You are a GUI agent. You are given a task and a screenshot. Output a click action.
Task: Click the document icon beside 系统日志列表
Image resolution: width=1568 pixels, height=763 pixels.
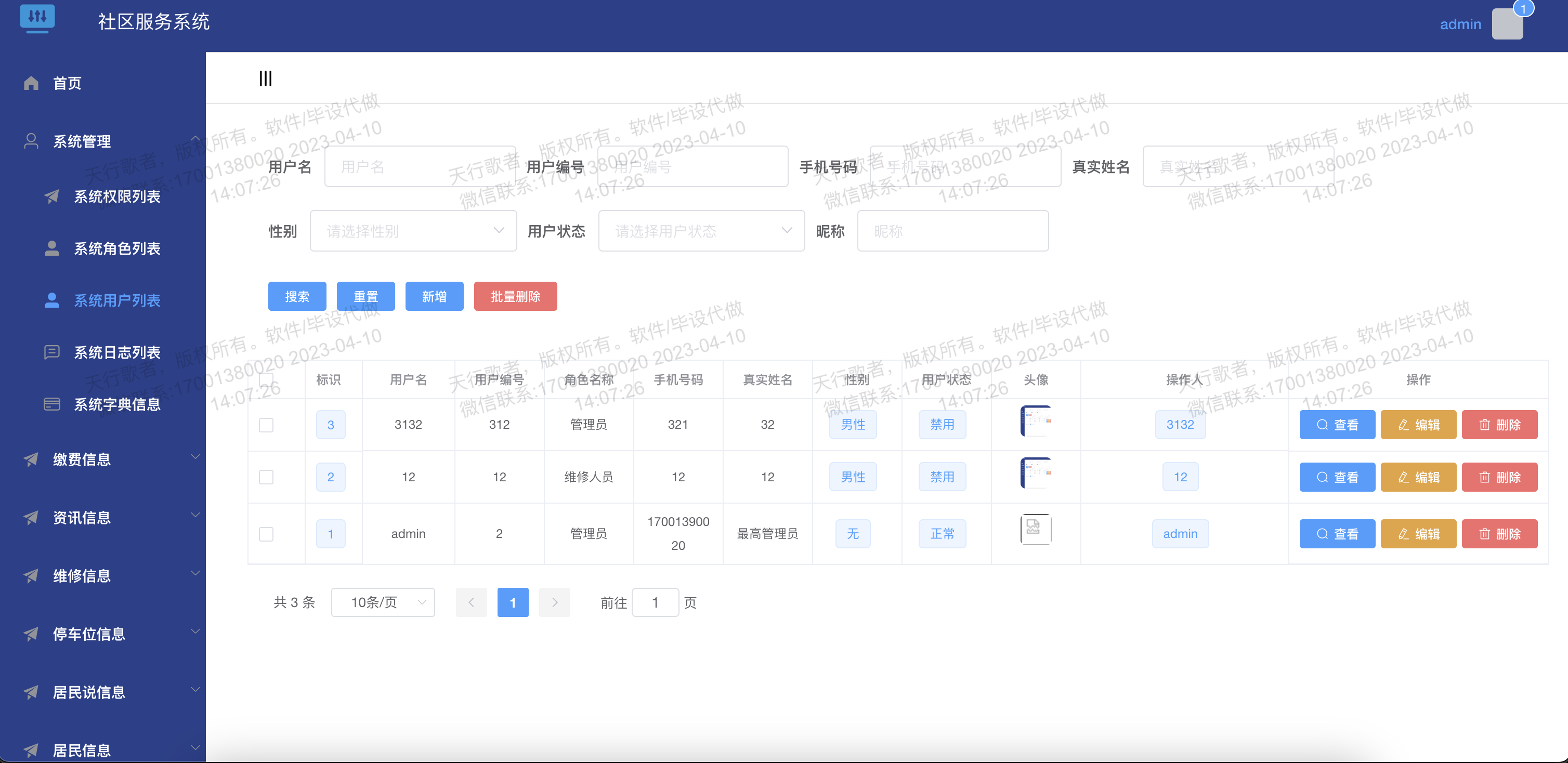[x=52, y=352]
